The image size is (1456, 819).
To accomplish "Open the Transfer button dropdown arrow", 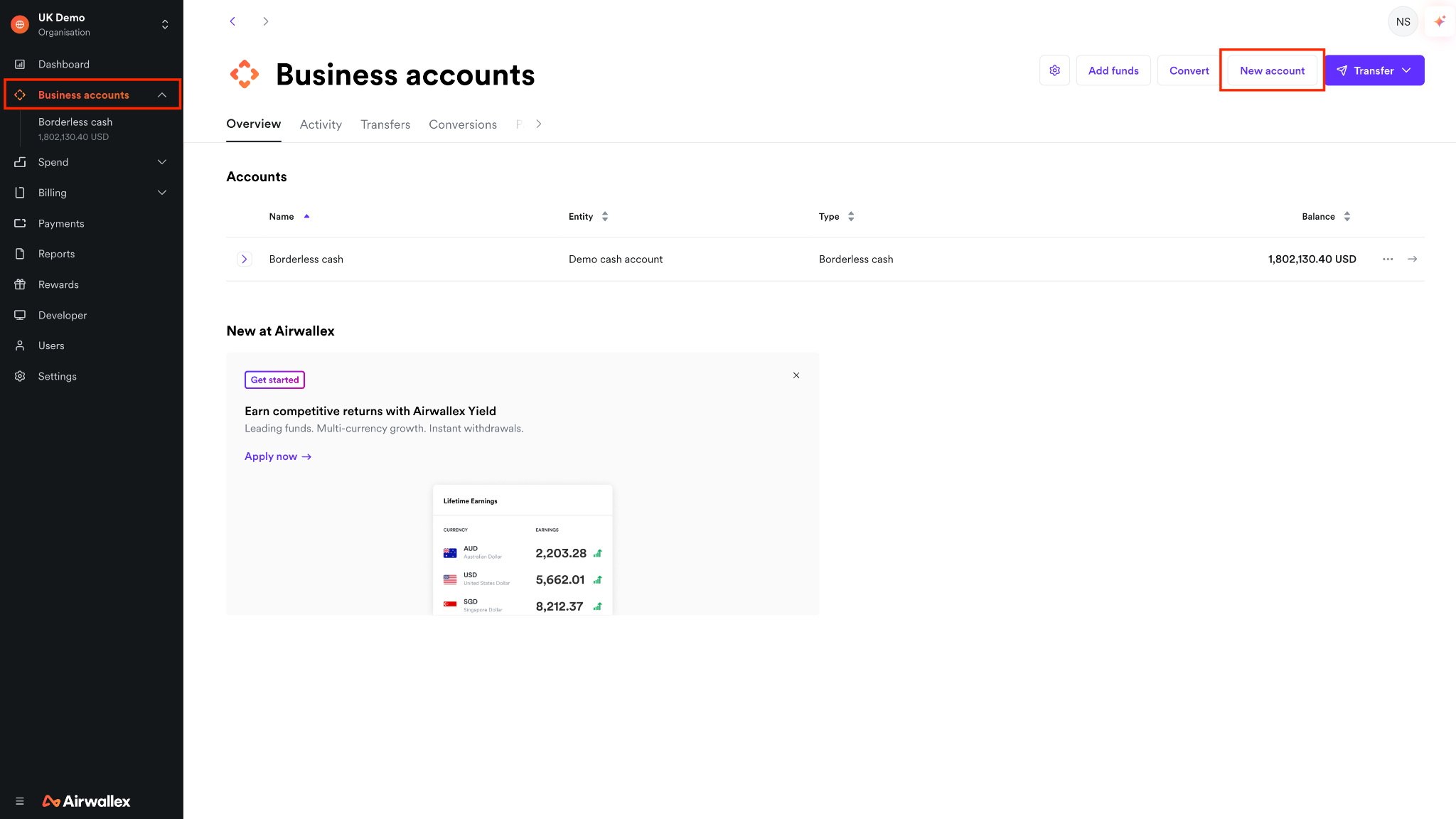I will click(x=1407, y=70).
